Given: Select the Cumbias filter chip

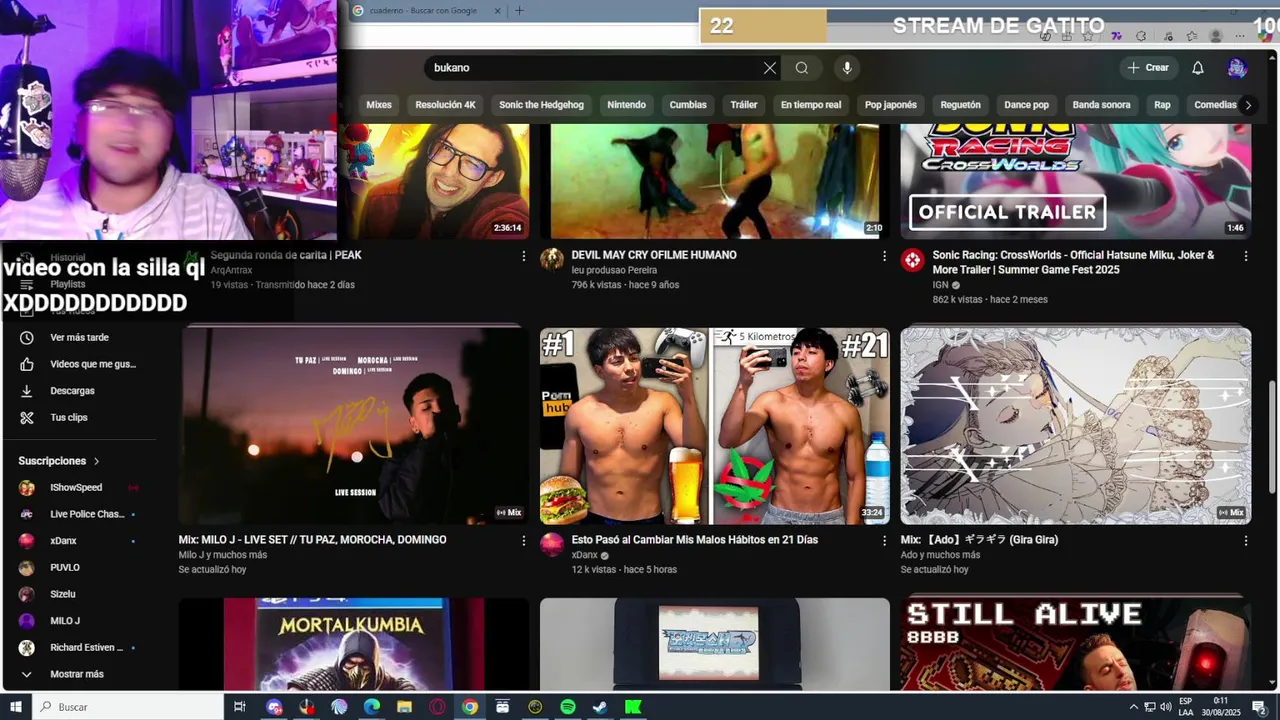Looking at the screenshot, I should [688, 105].
